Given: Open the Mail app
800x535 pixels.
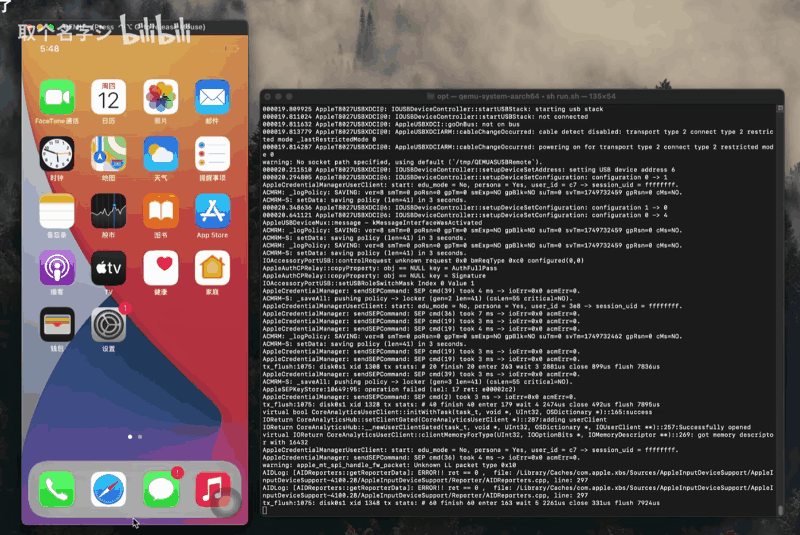Looking at the screenshot, I should (211, 97).
